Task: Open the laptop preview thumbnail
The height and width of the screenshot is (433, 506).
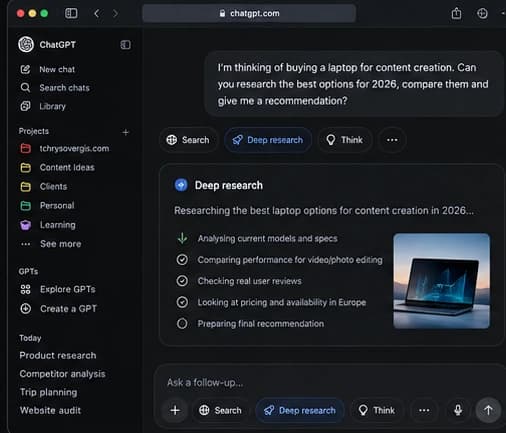Action: (441, 281)
